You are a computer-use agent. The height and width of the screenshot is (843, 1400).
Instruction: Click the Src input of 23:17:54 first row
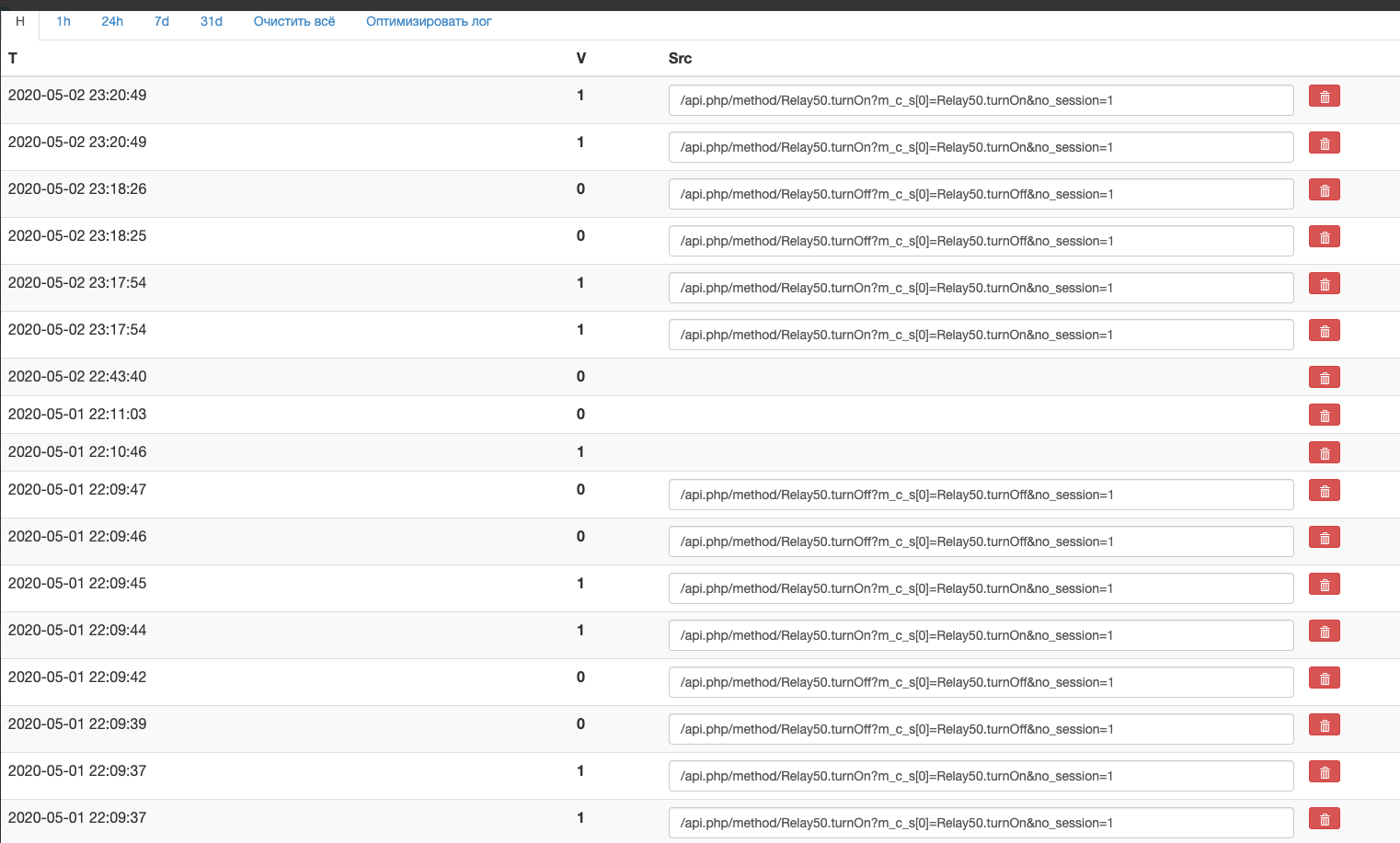tap(981, 288)
